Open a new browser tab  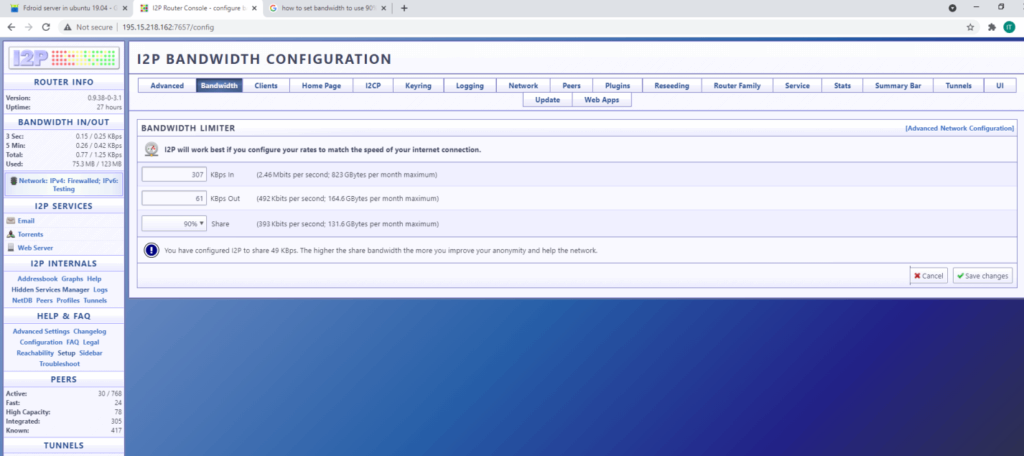coord(404,8)
